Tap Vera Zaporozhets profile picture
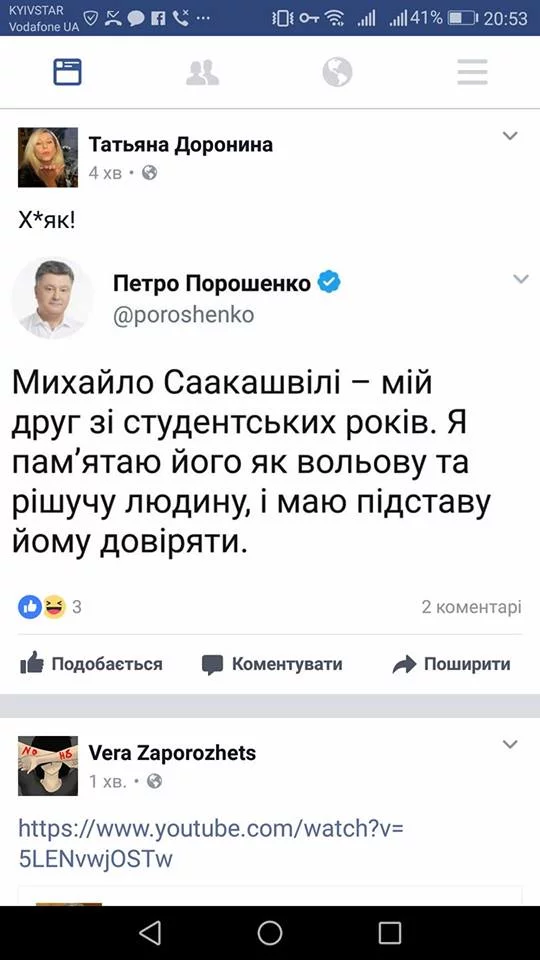This screenshot has width=540, height=960. tap(48, 765)
